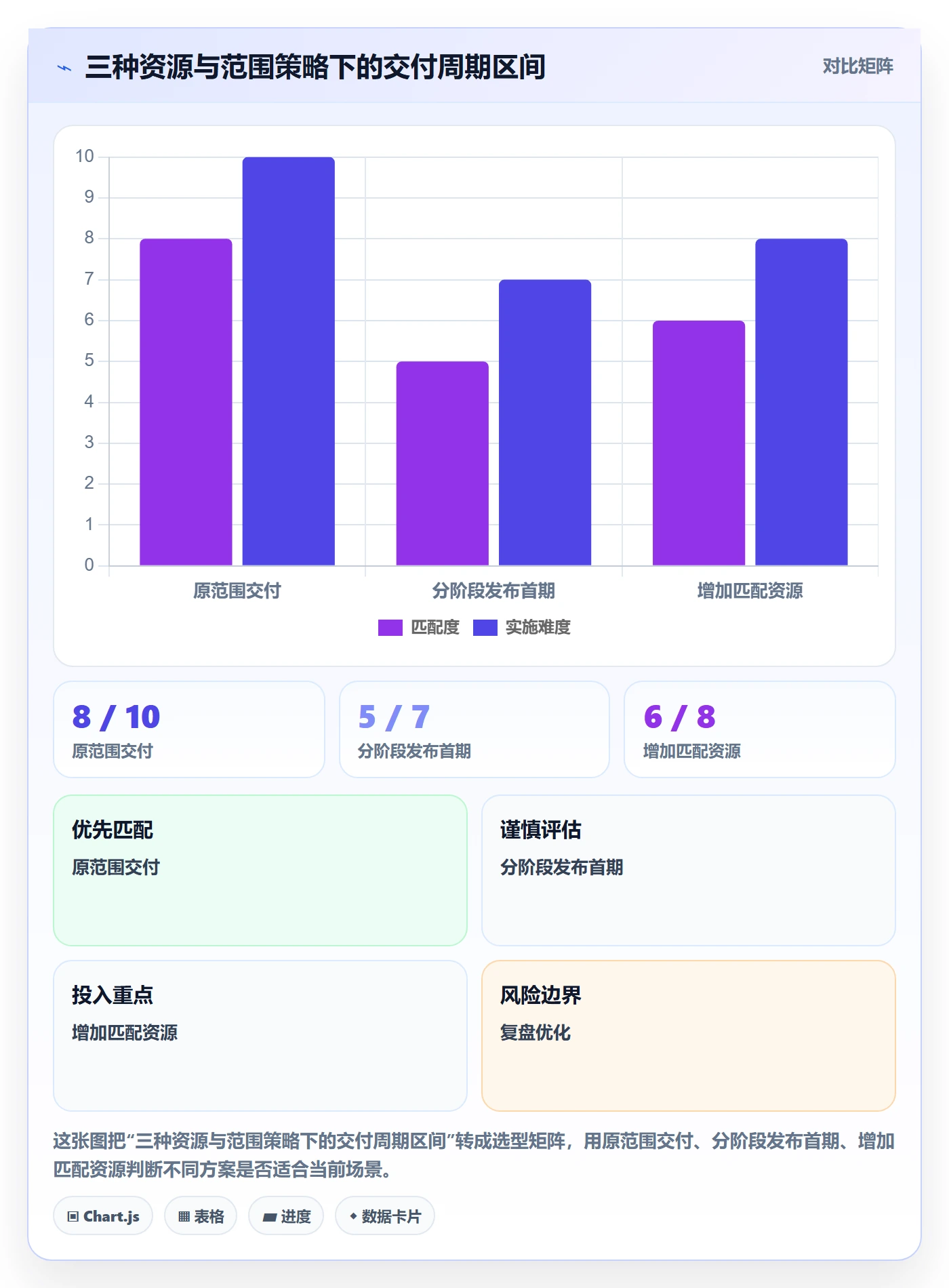The image size is (949, 1288).
Task: Open the 谨慎评估 card
Action: (689, 870)
